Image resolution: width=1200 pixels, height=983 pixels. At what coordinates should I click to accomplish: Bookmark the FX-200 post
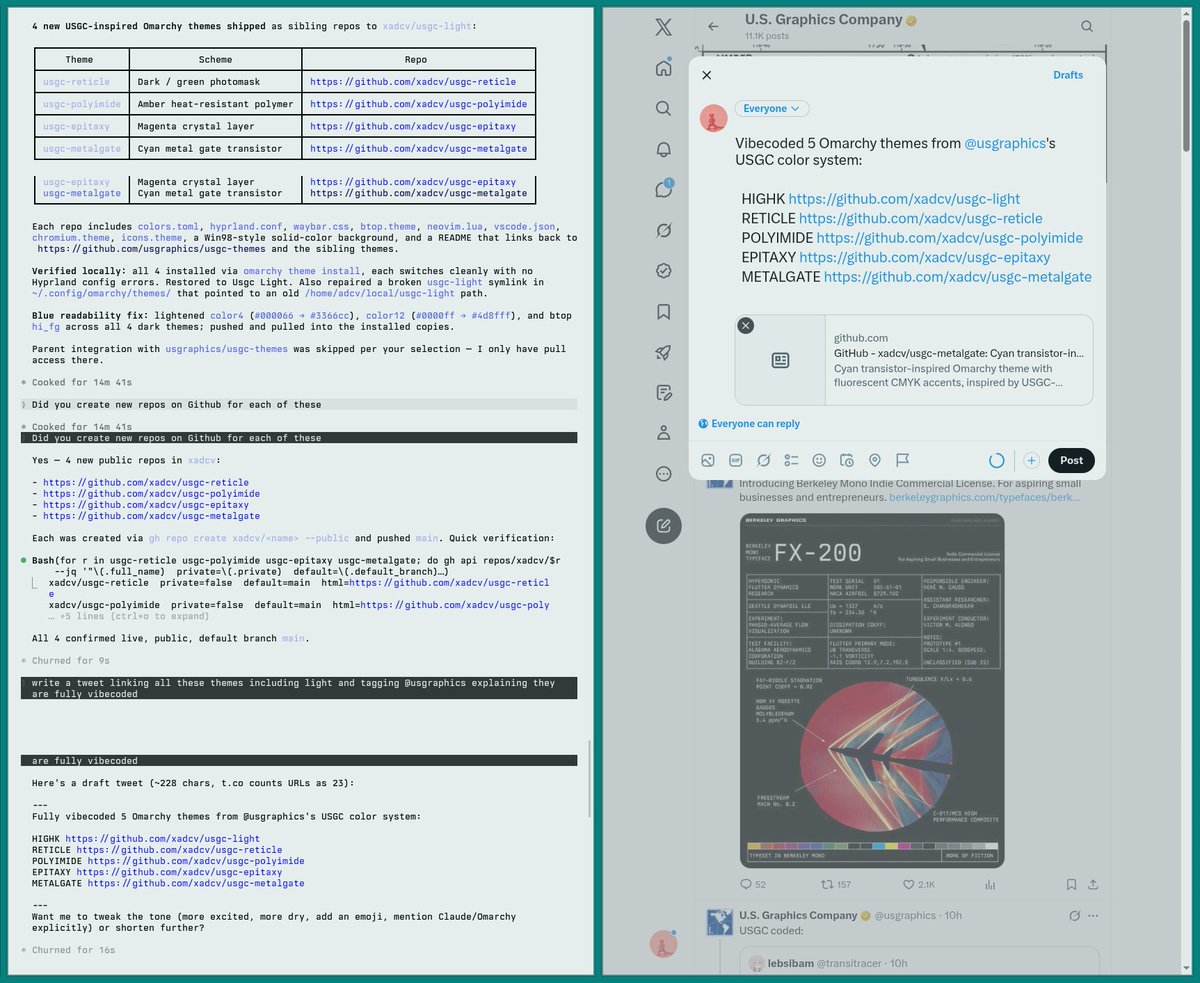tap(1071, 885)
